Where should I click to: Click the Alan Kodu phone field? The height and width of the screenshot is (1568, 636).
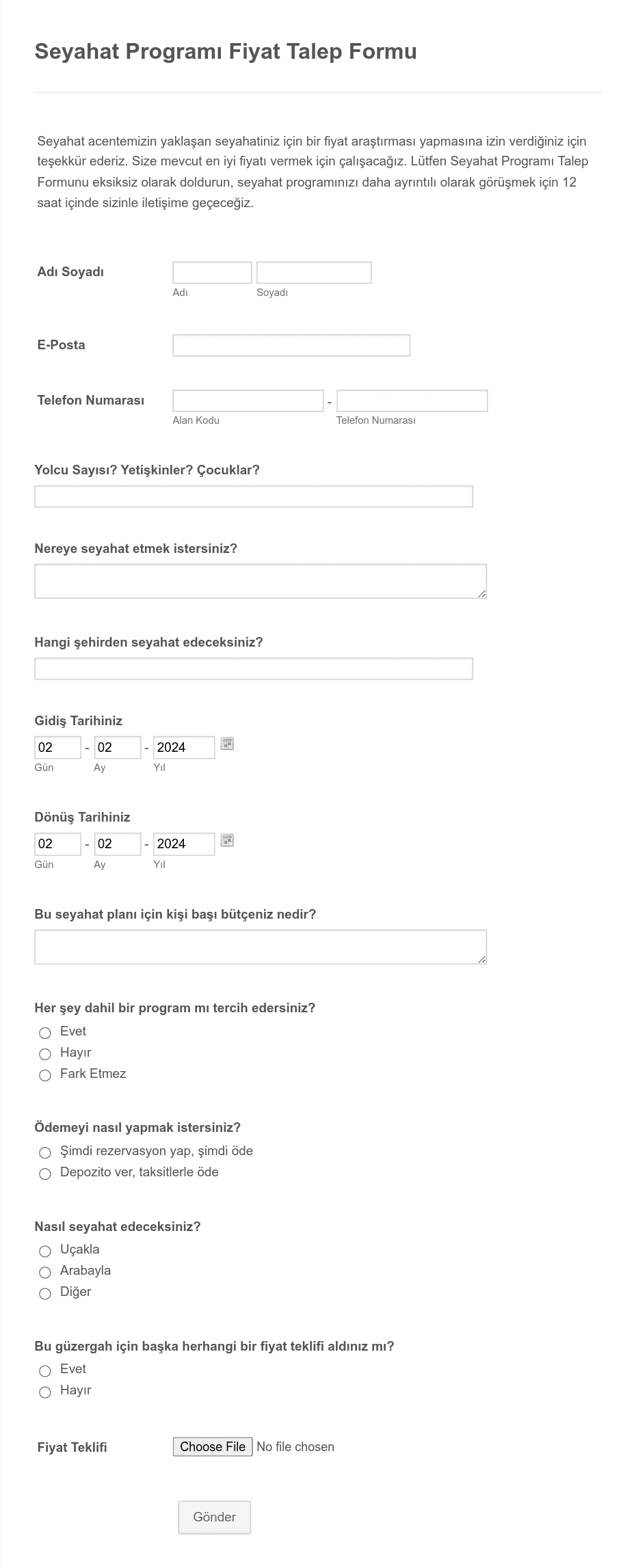[248, 401]
